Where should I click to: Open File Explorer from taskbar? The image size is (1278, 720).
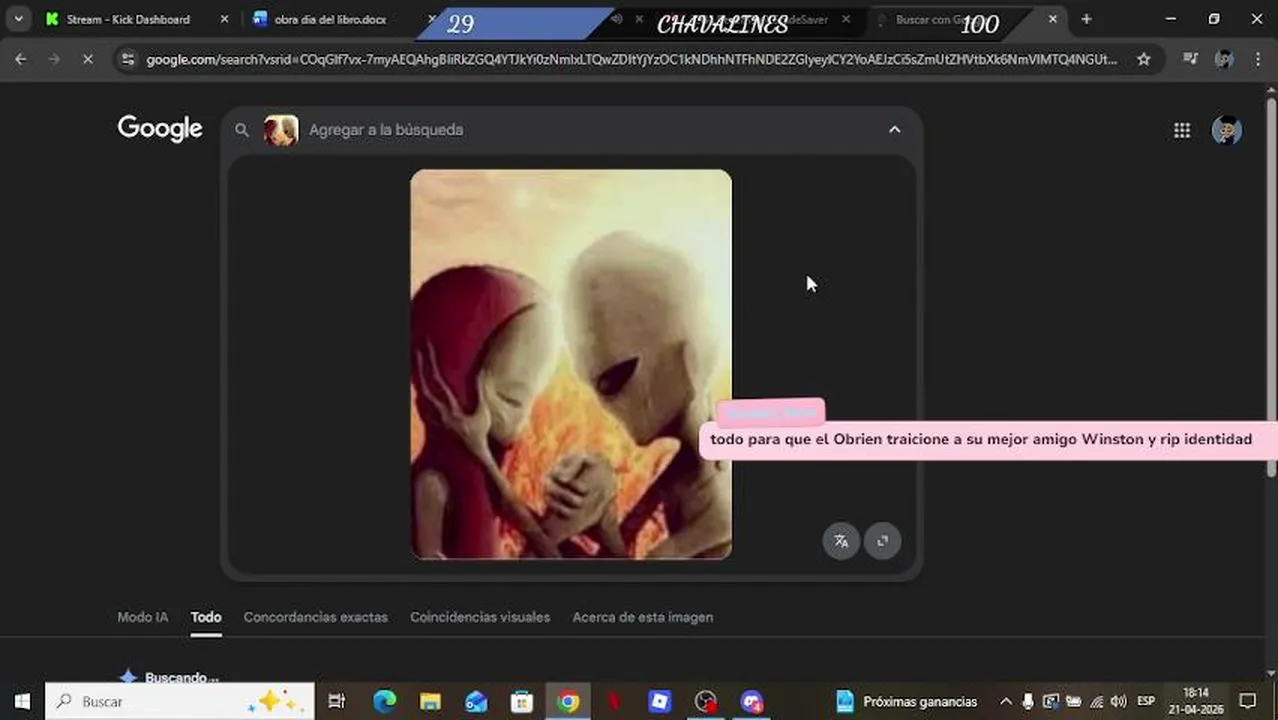(430, 702)
